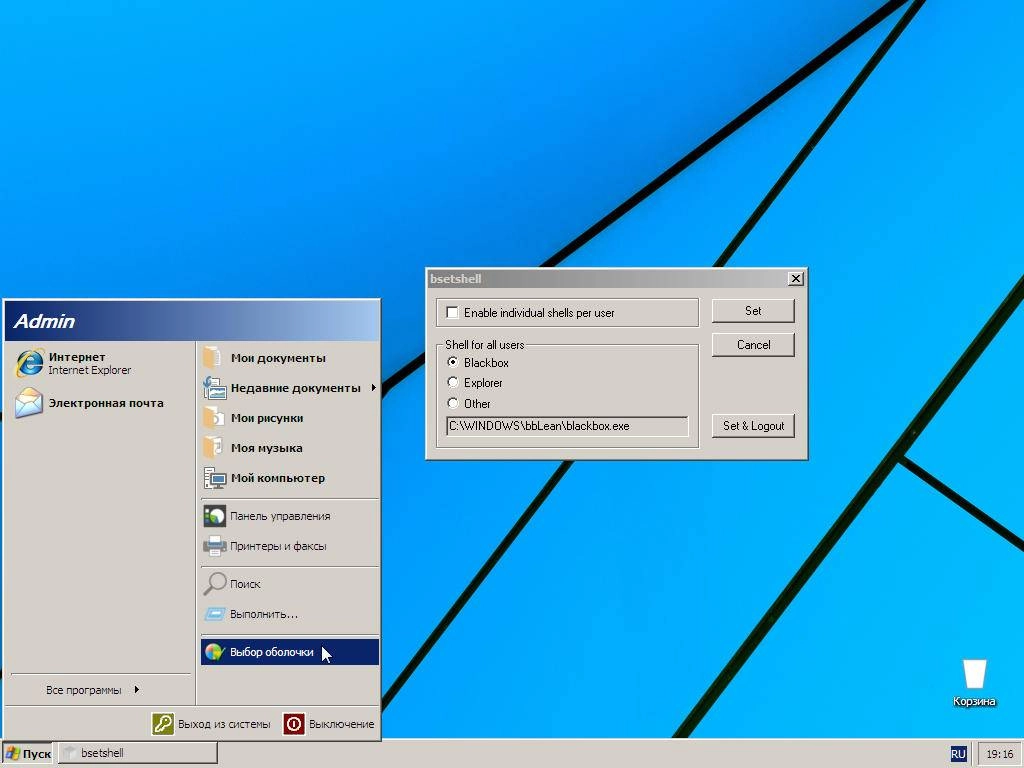
Task: Click the Пуск button label
Action: 37,754
